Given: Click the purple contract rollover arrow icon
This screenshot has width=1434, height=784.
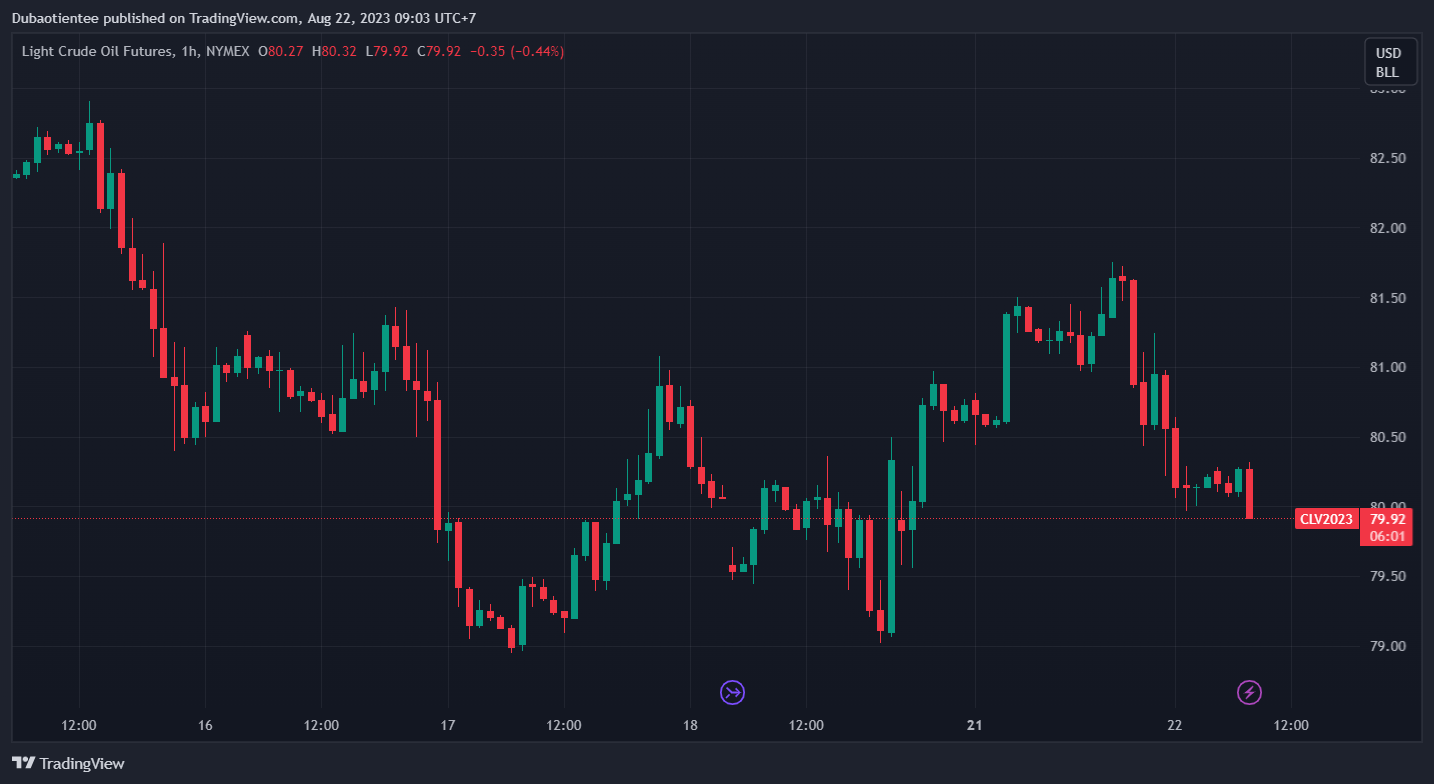Looking at the screenshot, I should [x=733, y=692].
